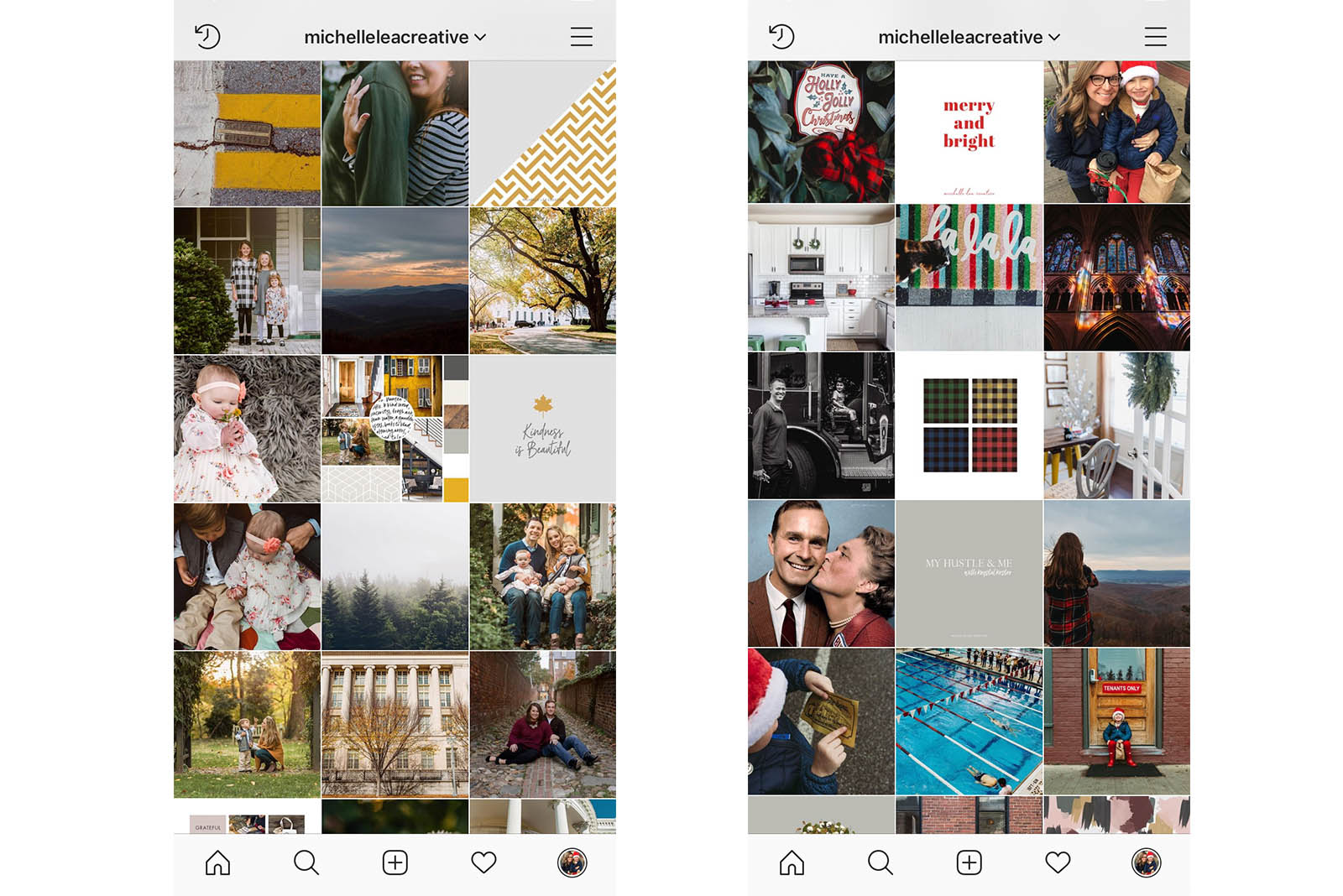The width and height of the screenshot is (1343, 896).
Task: Open mountain sunset landscape photo
Action: point(395,281)
